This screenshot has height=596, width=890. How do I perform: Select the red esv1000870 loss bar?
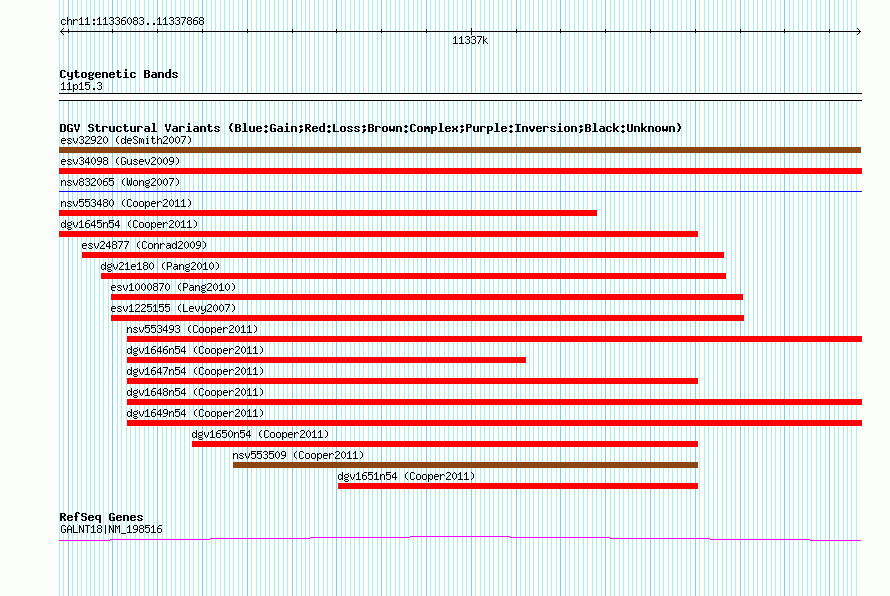[427, 297]
